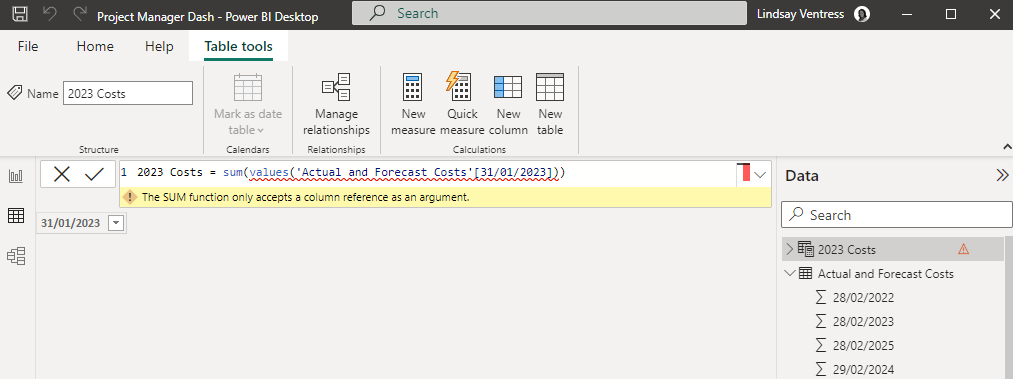Open Manage relationships
Viewport: 1013px width, 379px height.
pyautogui.click(x=337, y=104)
